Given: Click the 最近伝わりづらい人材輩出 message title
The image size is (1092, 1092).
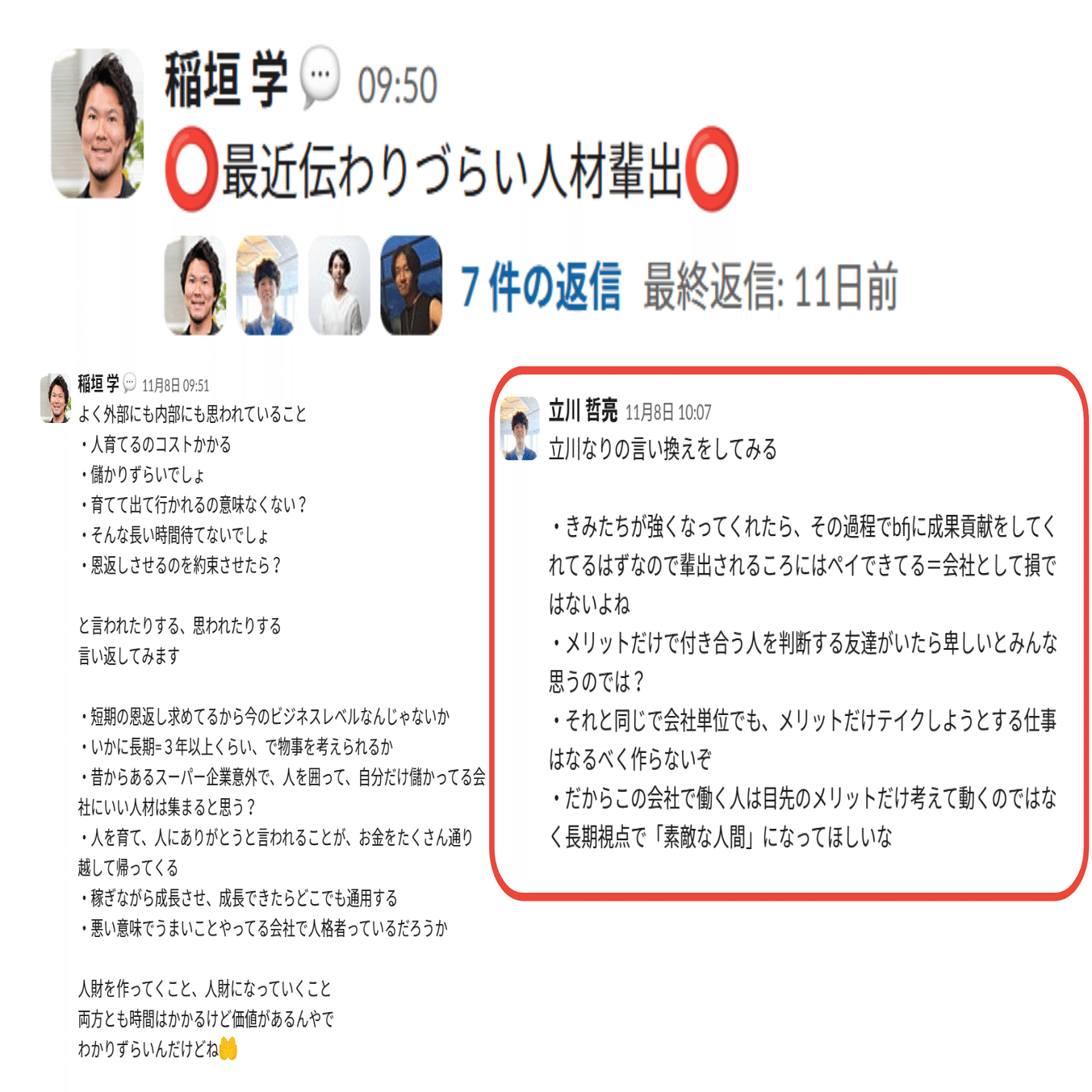Looking at the screenshot, I should point(452,171).
